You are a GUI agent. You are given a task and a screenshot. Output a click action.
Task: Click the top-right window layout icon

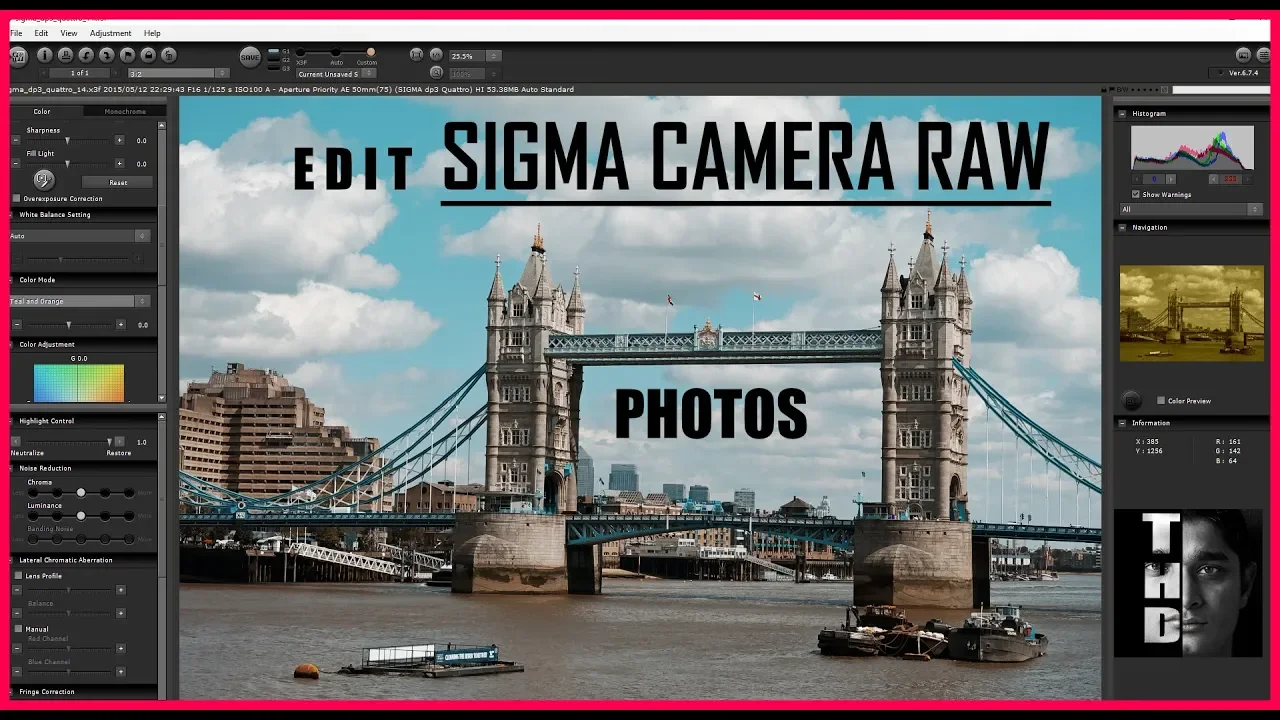tap(1243, 55)
